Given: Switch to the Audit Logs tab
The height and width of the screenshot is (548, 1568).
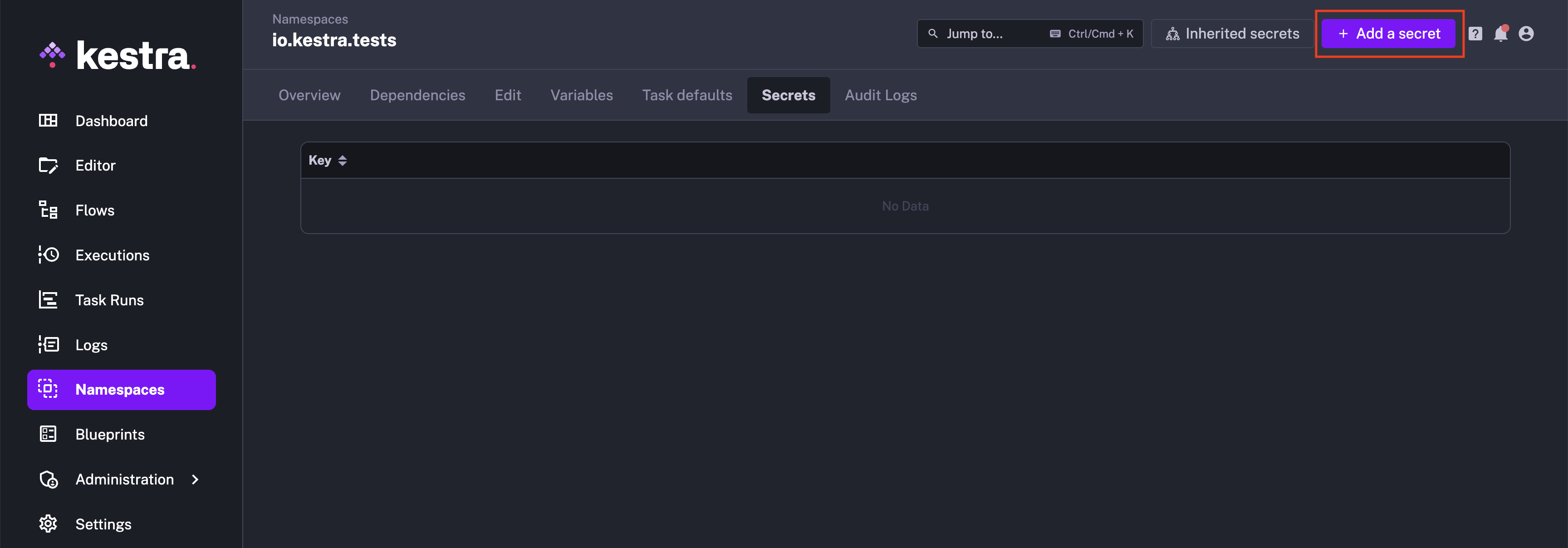Looking at the screenshot, I should pos(880,95).
